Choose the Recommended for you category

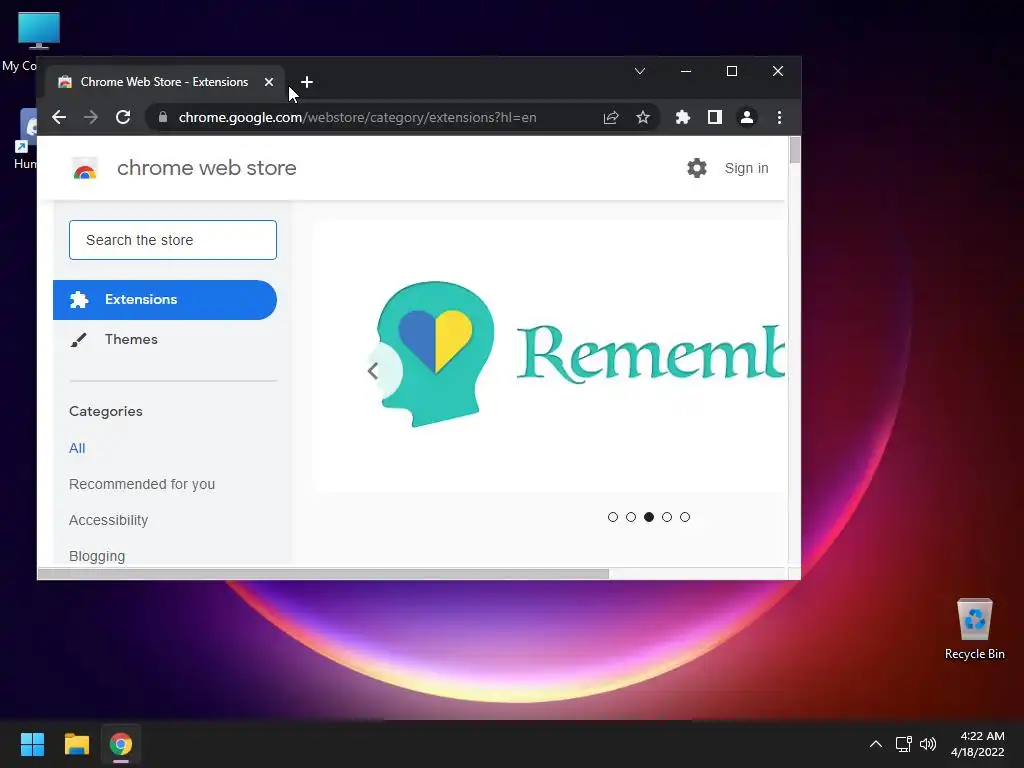point(142,485)
